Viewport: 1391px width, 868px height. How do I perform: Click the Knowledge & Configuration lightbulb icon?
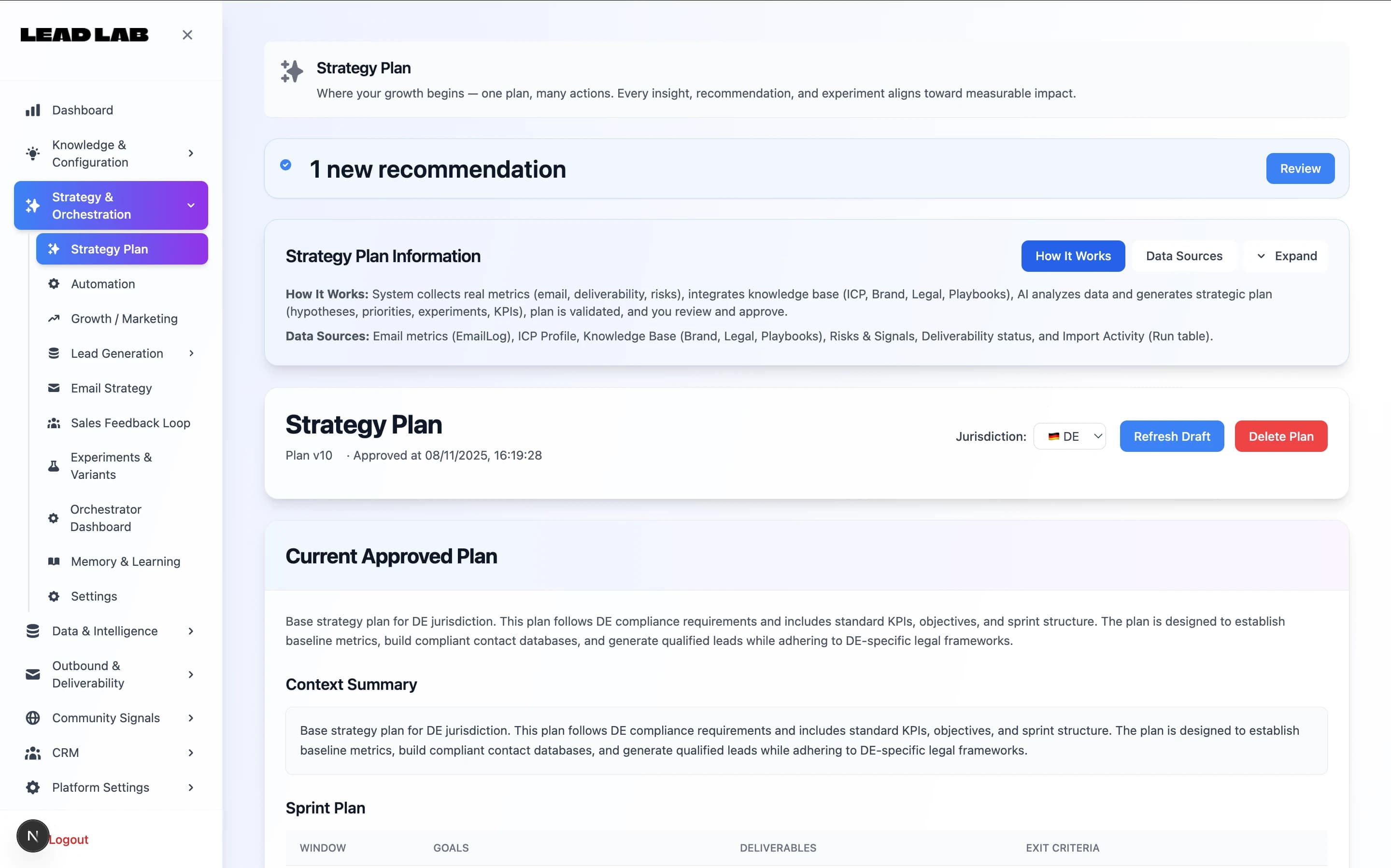pos(33,154)
